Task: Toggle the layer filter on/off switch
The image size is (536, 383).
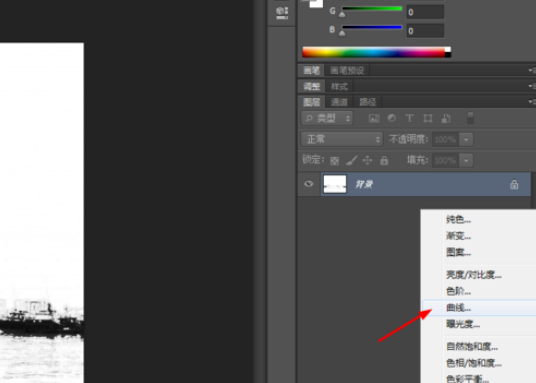Action: point(471,118)
